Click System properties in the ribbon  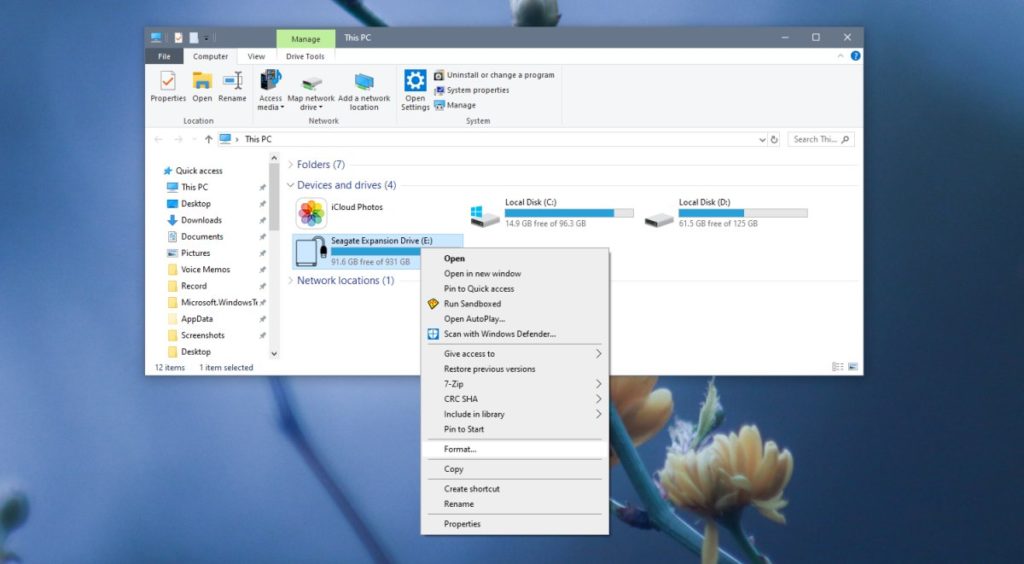(x=477, y=90)
